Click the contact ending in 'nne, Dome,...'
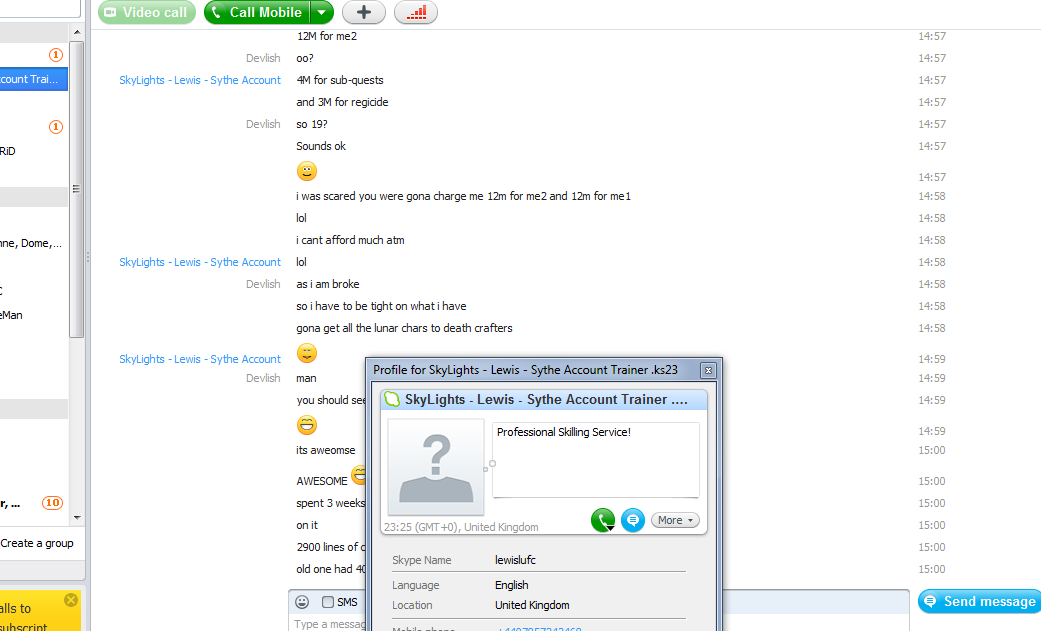The width and height of the screenshot is (1041, 631). pyautogui.click(x=33, y=243)
